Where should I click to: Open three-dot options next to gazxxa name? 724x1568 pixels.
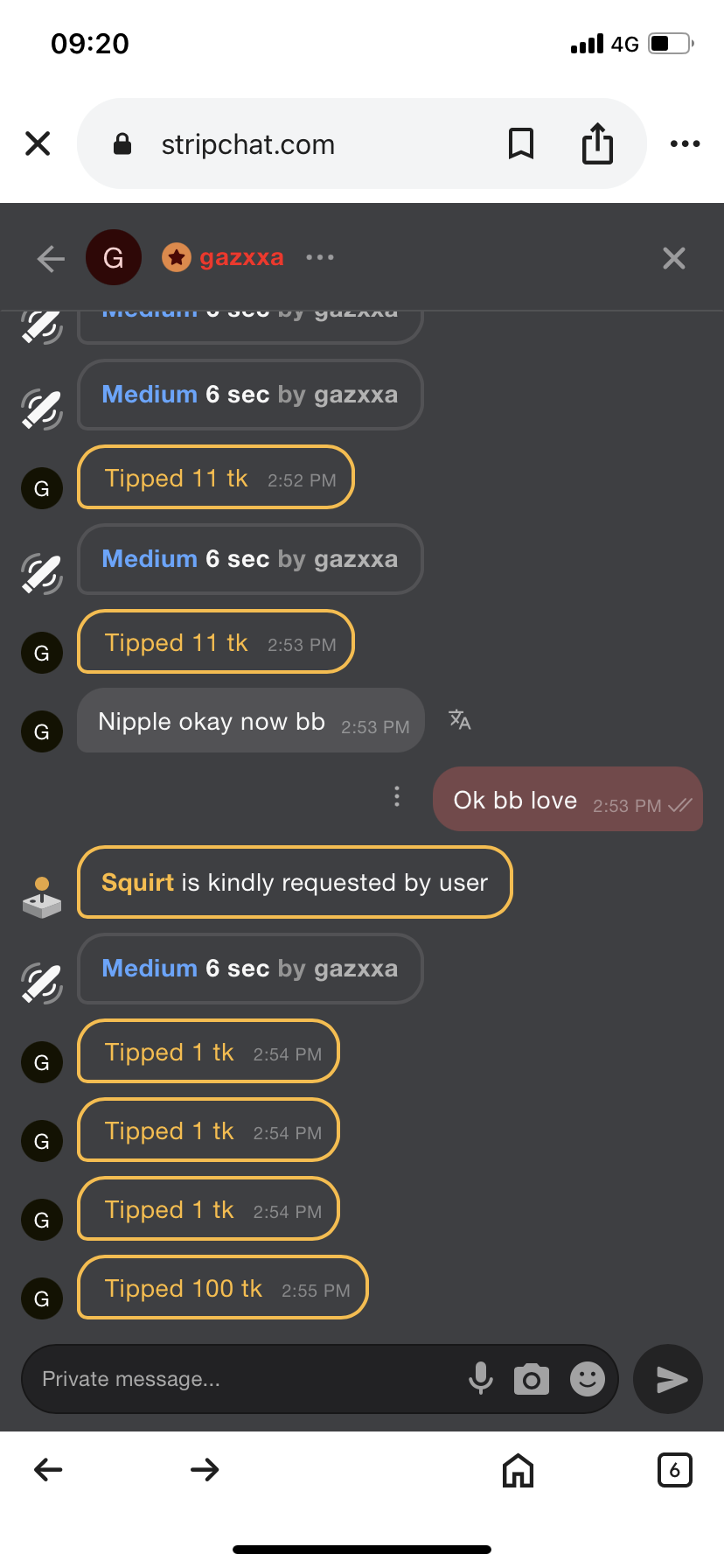320,257
